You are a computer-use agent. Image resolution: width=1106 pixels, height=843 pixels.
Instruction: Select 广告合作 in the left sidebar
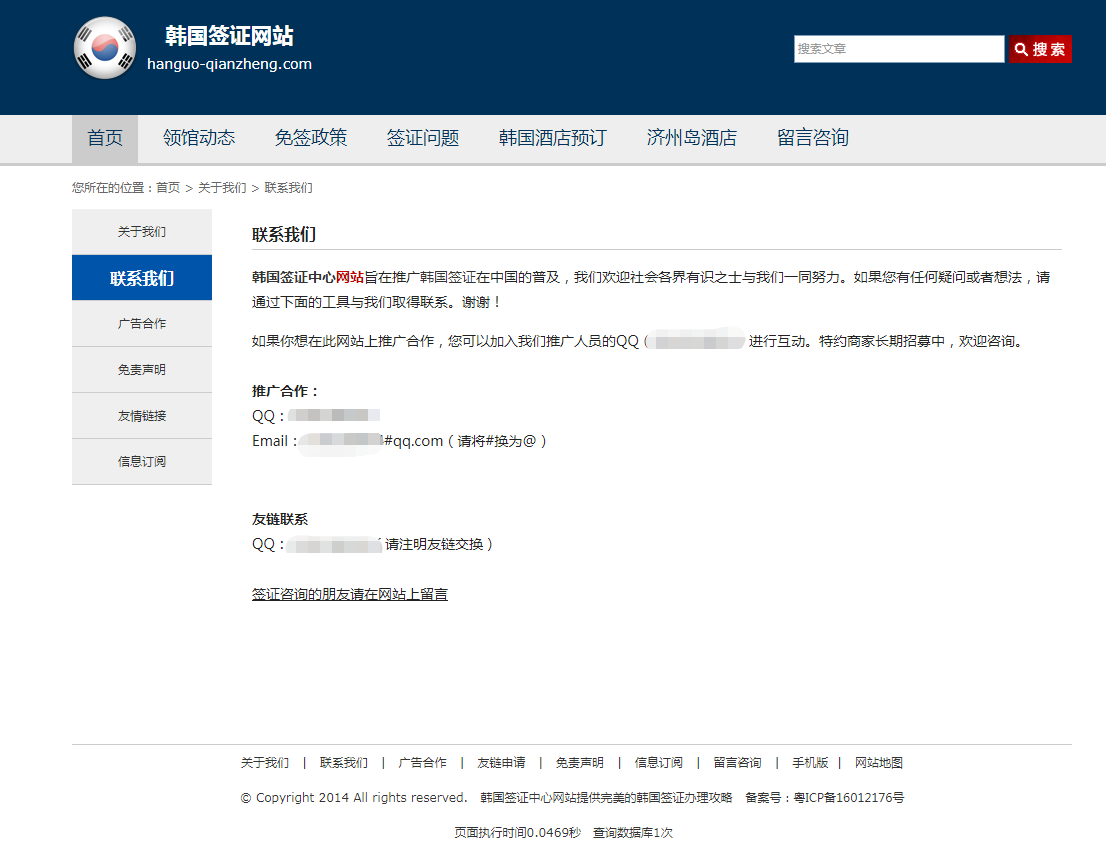tap(142, 324)
